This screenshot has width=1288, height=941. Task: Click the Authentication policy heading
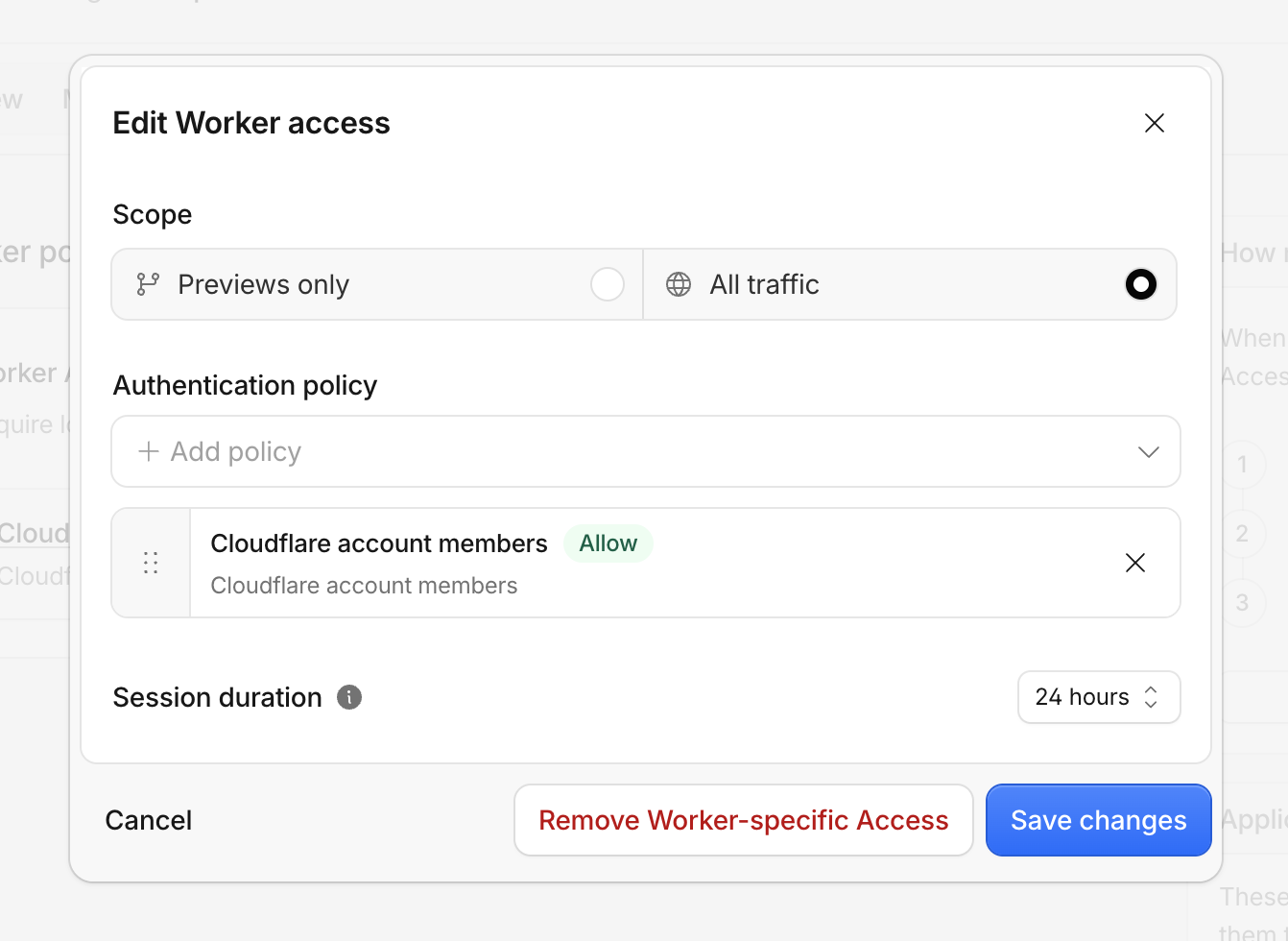click(x=245, y=385)
